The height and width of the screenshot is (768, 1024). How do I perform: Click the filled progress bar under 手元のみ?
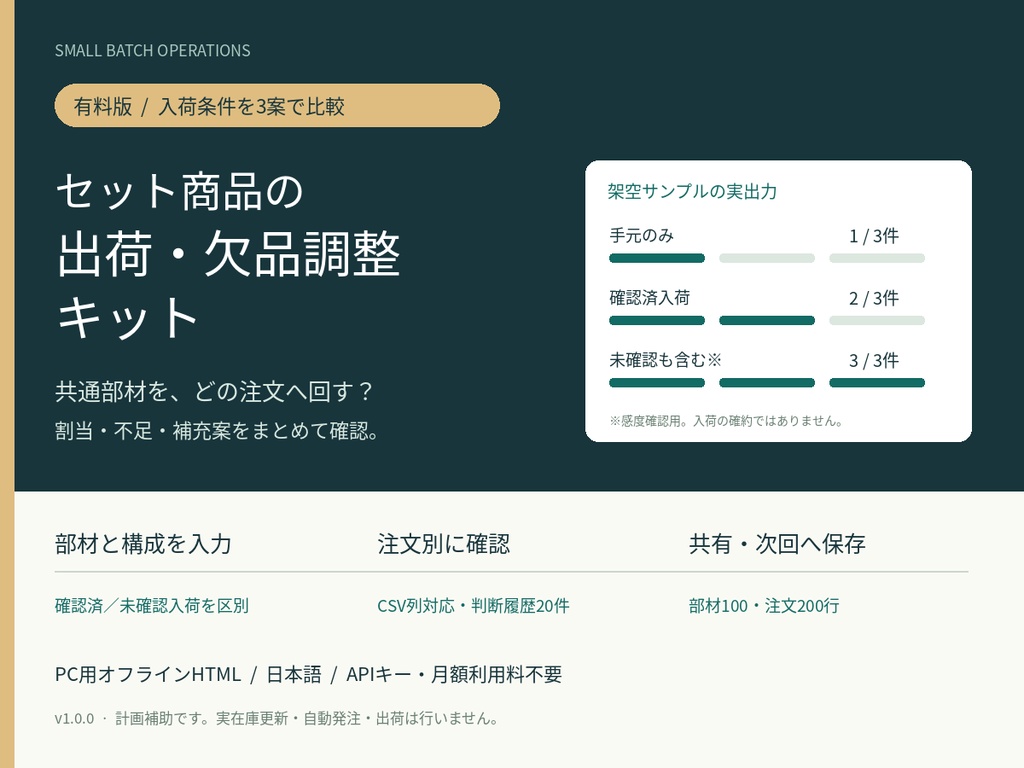(657, 258)
